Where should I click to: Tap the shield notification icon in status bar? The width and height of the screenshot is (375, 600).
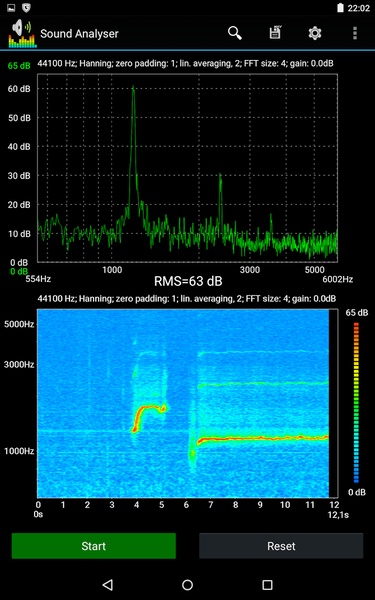pos(26,7)
